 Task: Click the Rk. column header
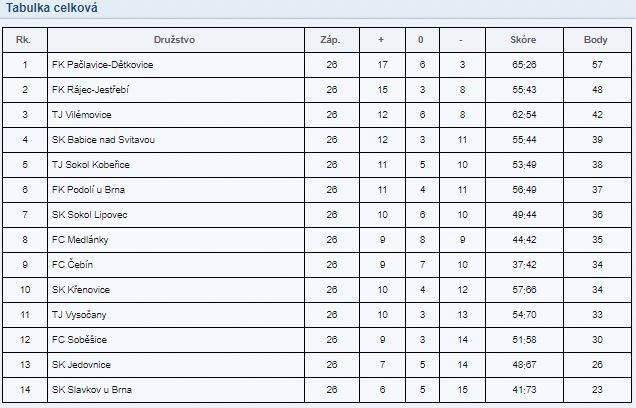tap(23, 40)
